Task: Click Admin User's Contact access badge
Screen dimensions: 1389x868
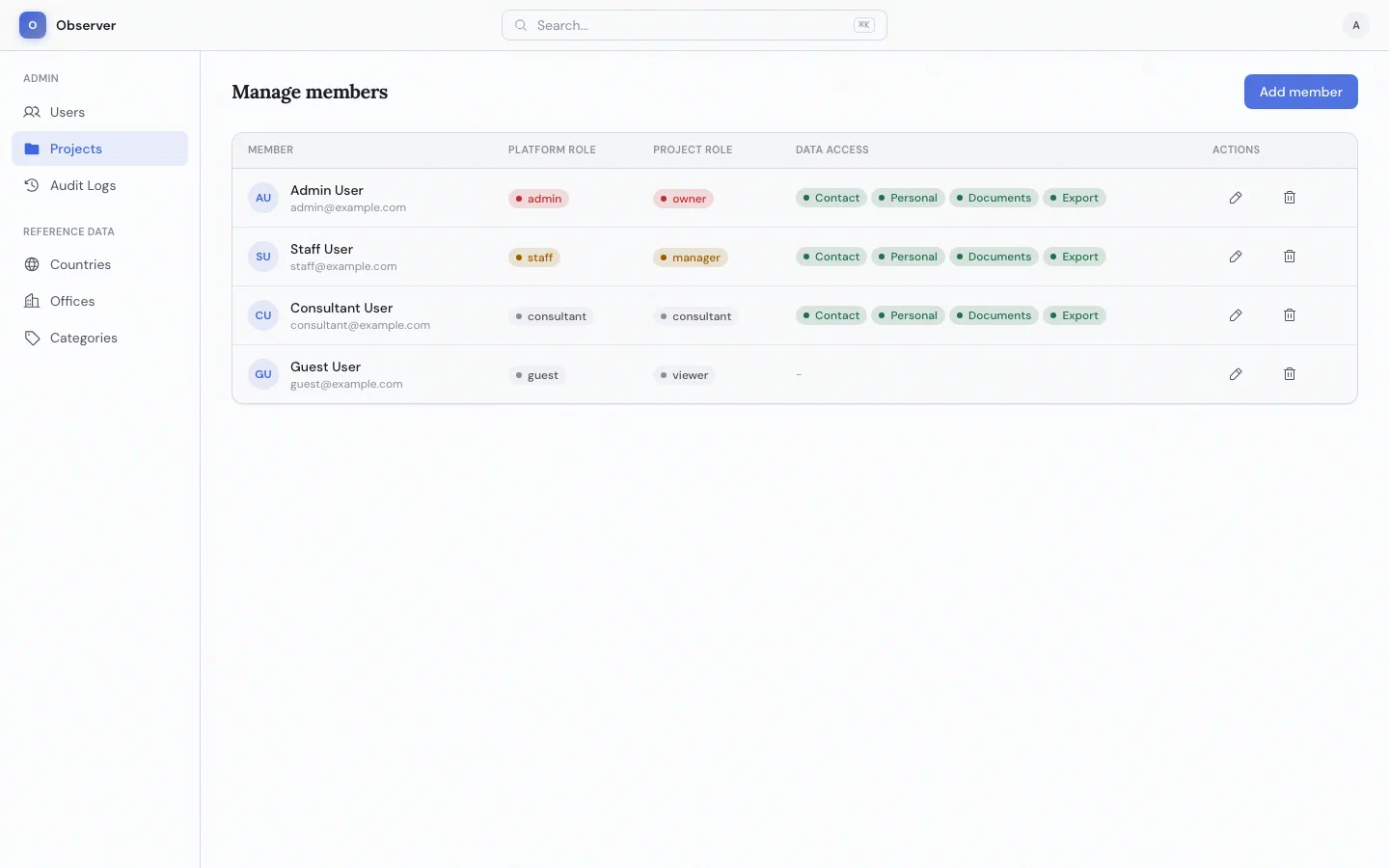Action: coord(831,198)
